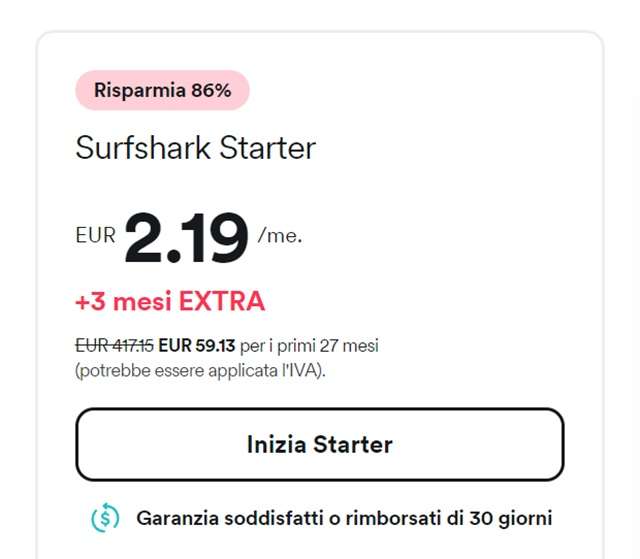The height and width of the screenshot is (559, 640).
Task: Click the word Garanzia beside the refund icon
Action: tap(177, 518)
